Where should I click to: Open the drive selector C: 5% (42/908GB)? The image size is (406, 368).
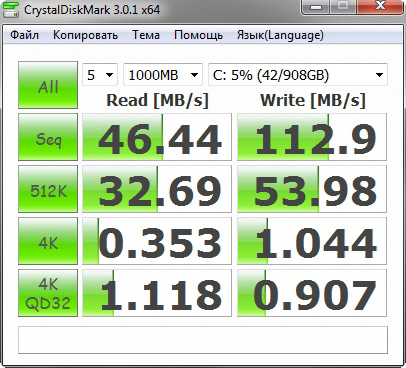pos(298,75)
